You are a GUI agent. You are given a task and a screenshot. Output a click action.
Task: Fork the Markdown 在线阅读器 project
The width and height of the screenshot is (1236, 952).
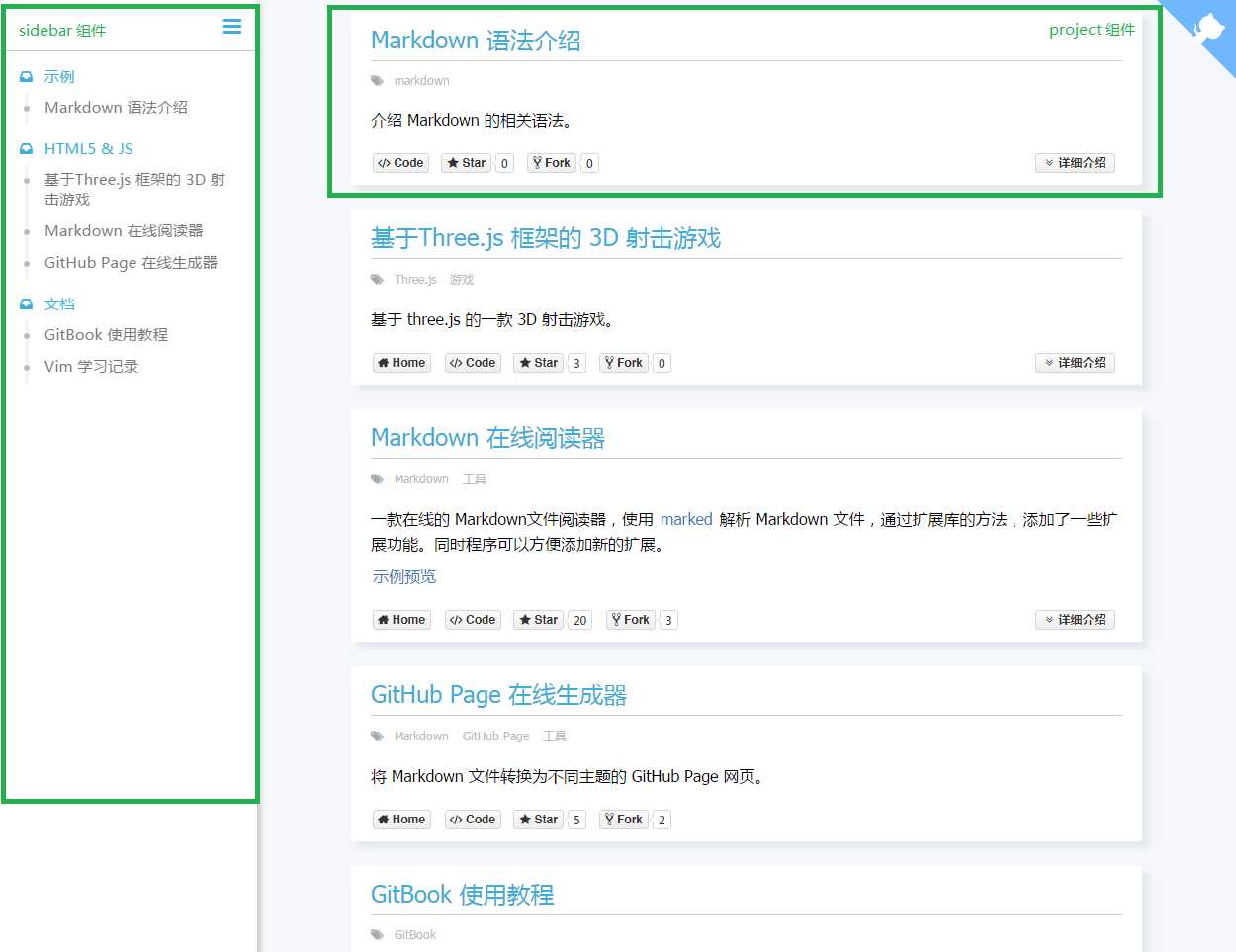click(x=631, y=620)
